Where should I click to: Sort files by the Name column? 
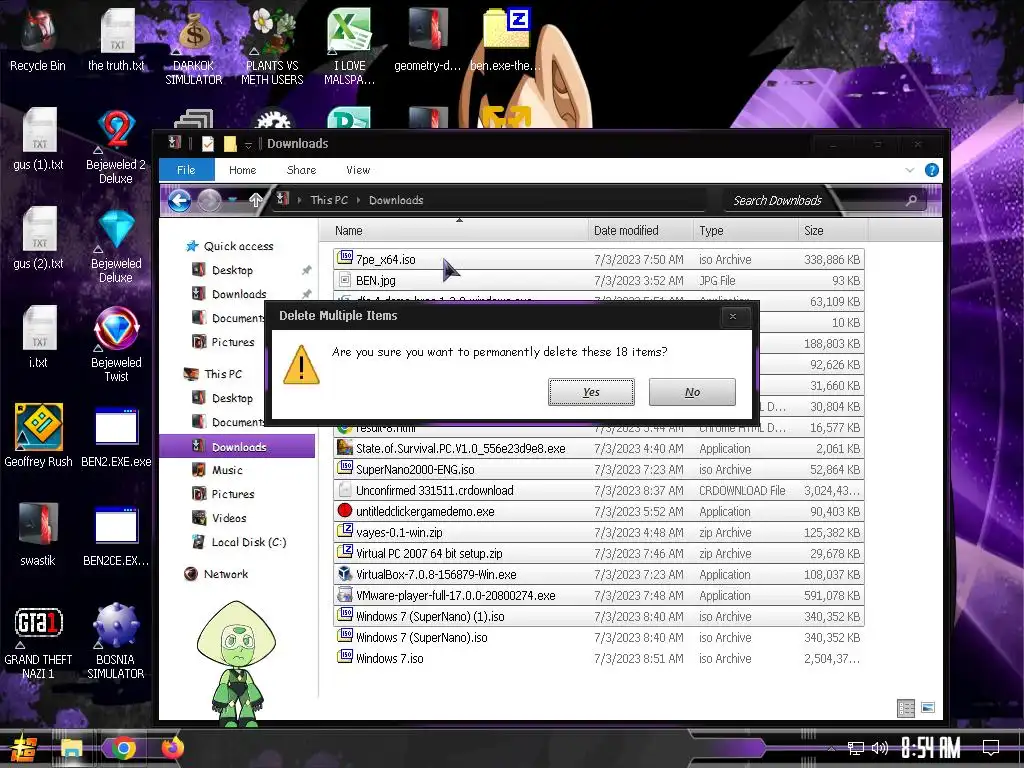(454, 231)
